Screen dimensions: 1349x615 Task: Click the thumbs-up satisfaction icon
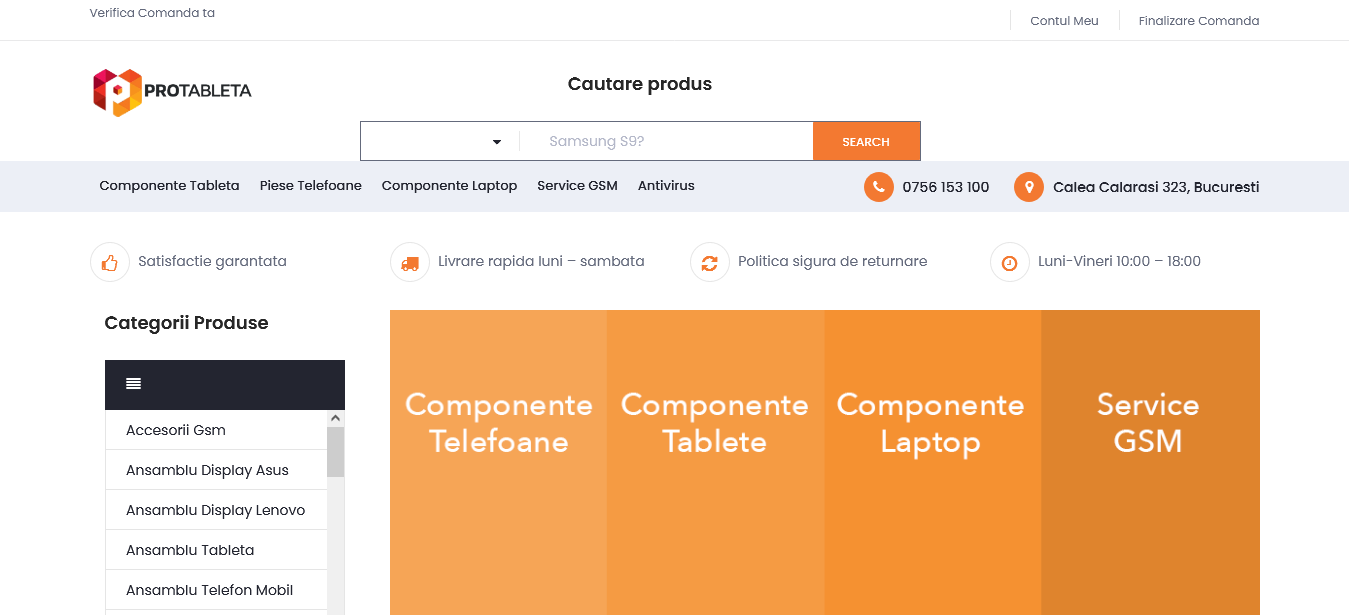[x=110, y=262]
